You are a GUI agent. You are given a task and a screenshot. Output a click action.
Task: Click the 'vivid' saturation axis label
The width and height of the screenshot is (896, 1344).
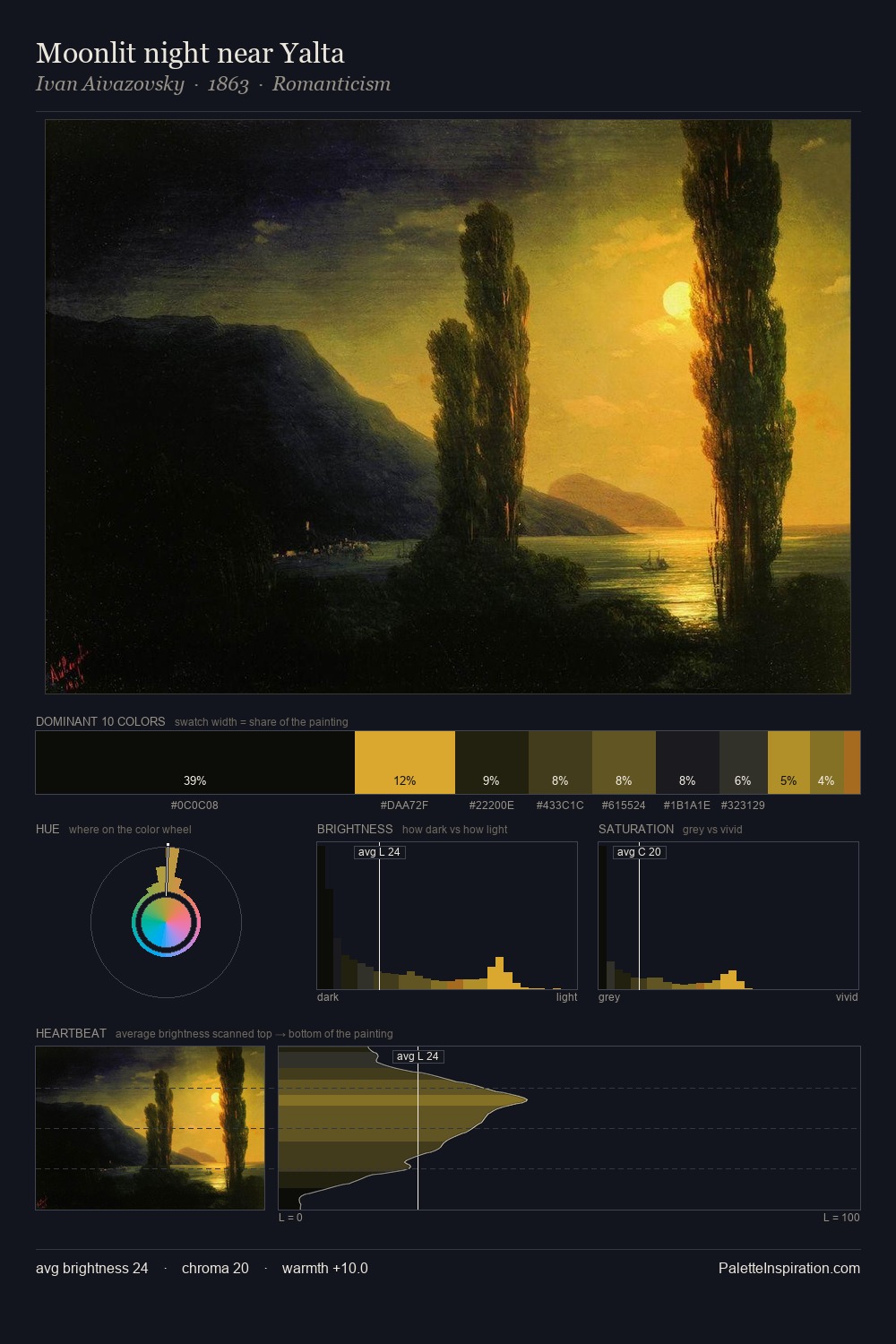click(x=847, y=997)
